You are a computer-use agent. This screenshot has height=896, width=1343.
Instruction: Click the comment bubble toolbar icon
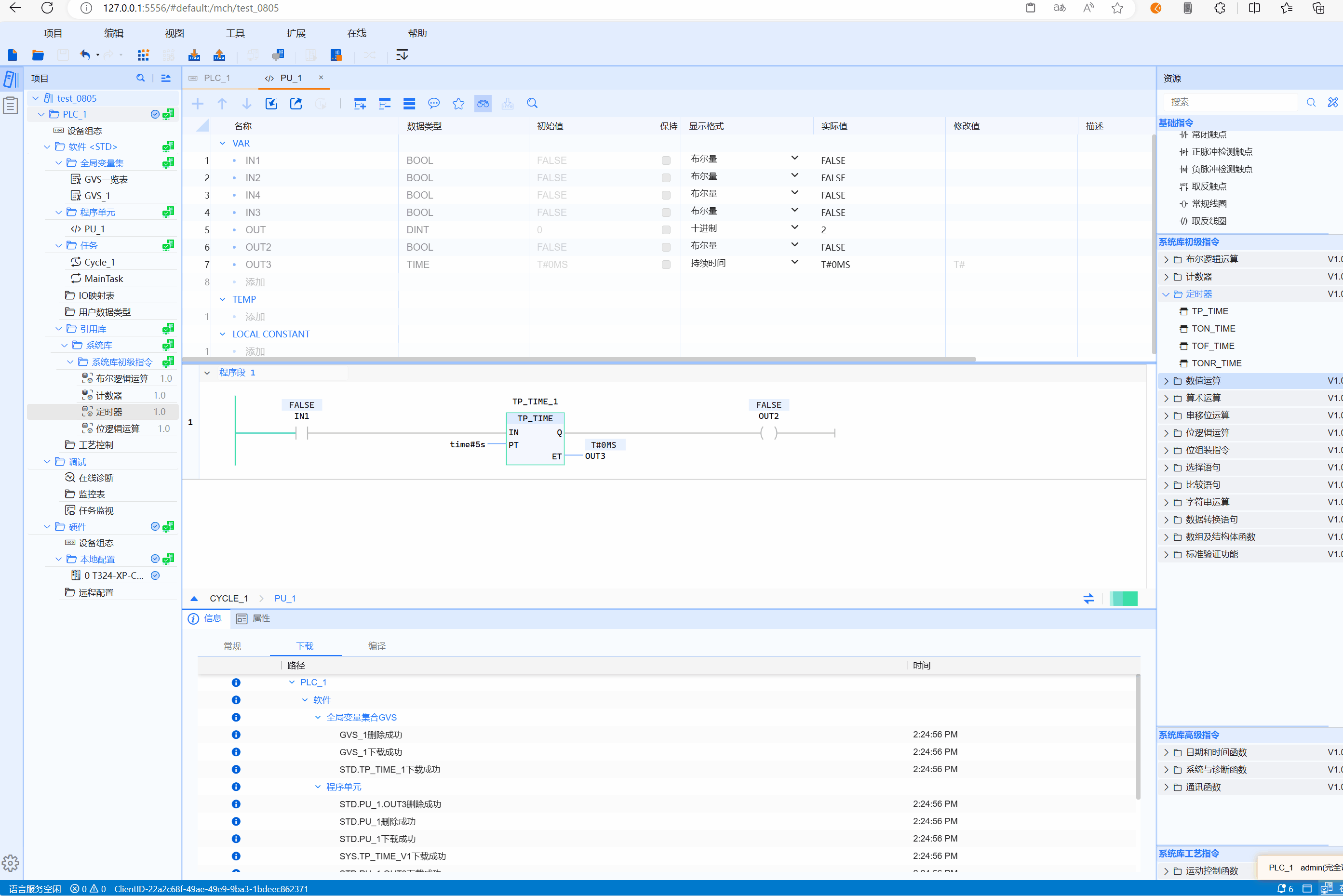(434, 104)
